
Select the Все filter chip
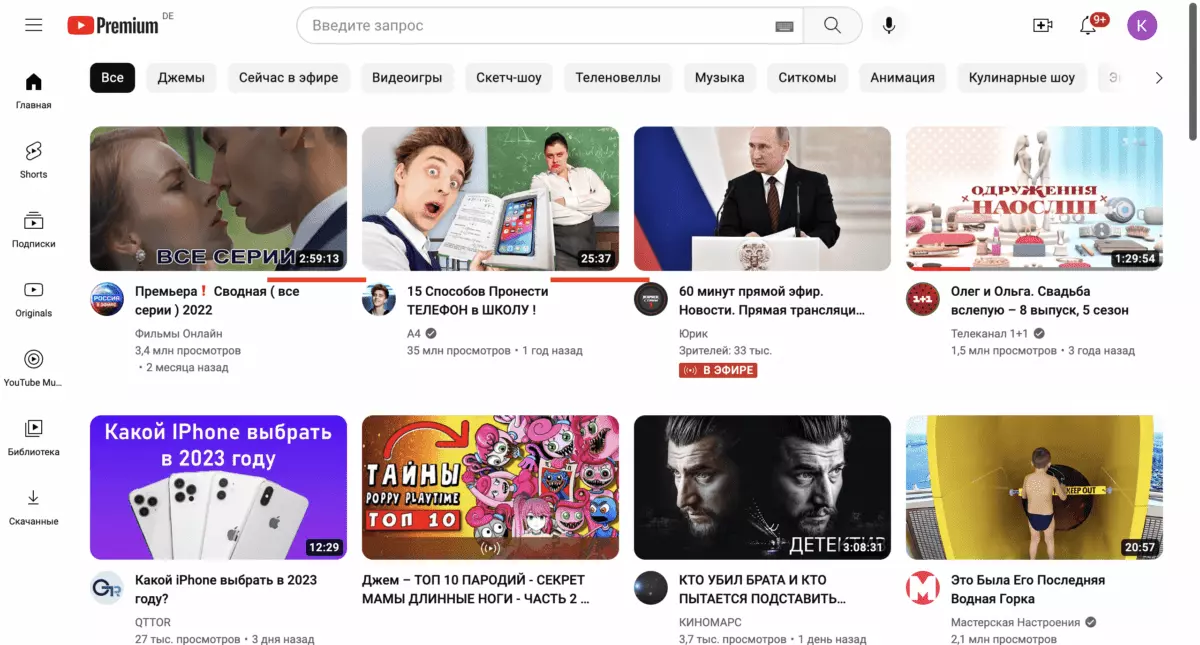tap(112, 77)
